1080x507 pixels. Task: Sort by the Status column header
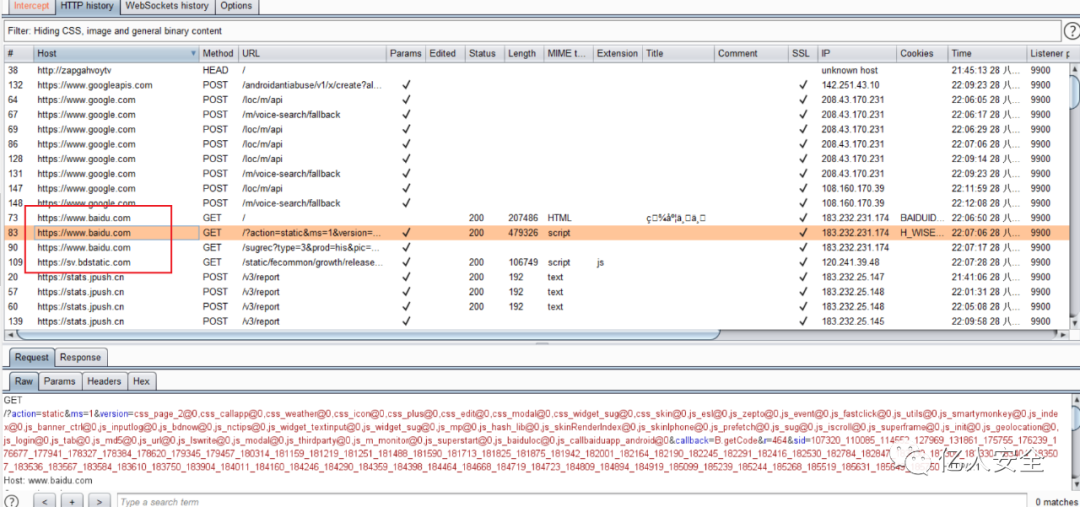coord(484,53)
